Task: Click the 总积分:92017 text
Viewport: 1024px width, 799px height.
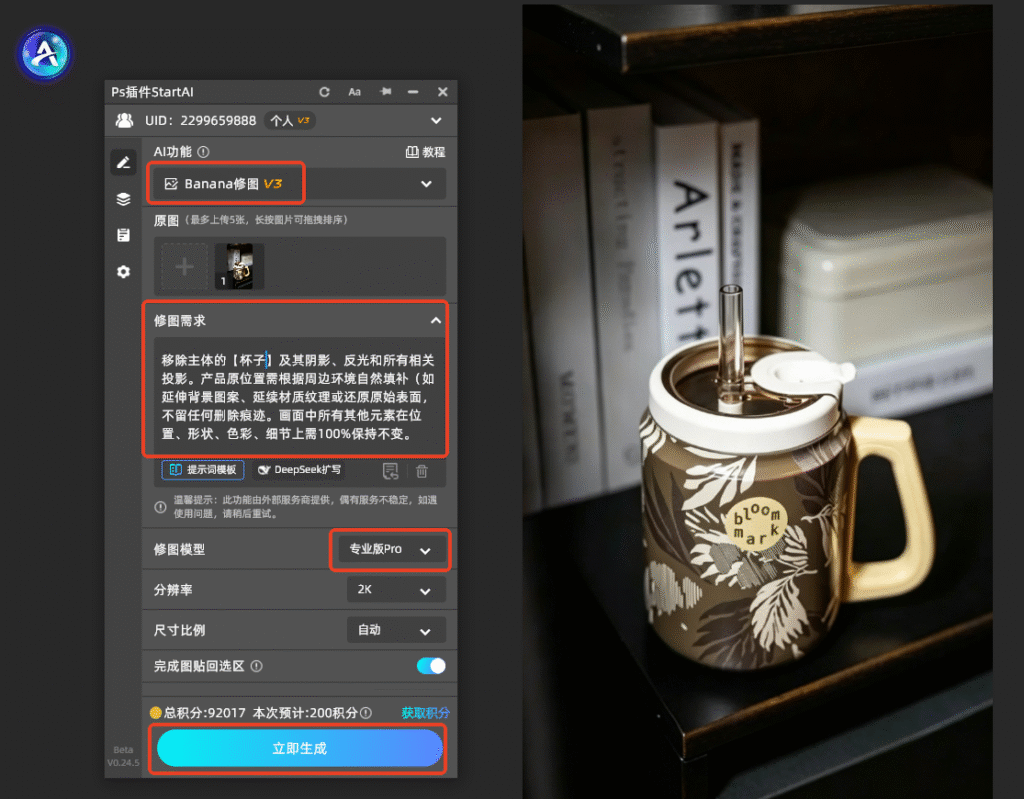Action: pyautogui.click(x=204, y=713)
